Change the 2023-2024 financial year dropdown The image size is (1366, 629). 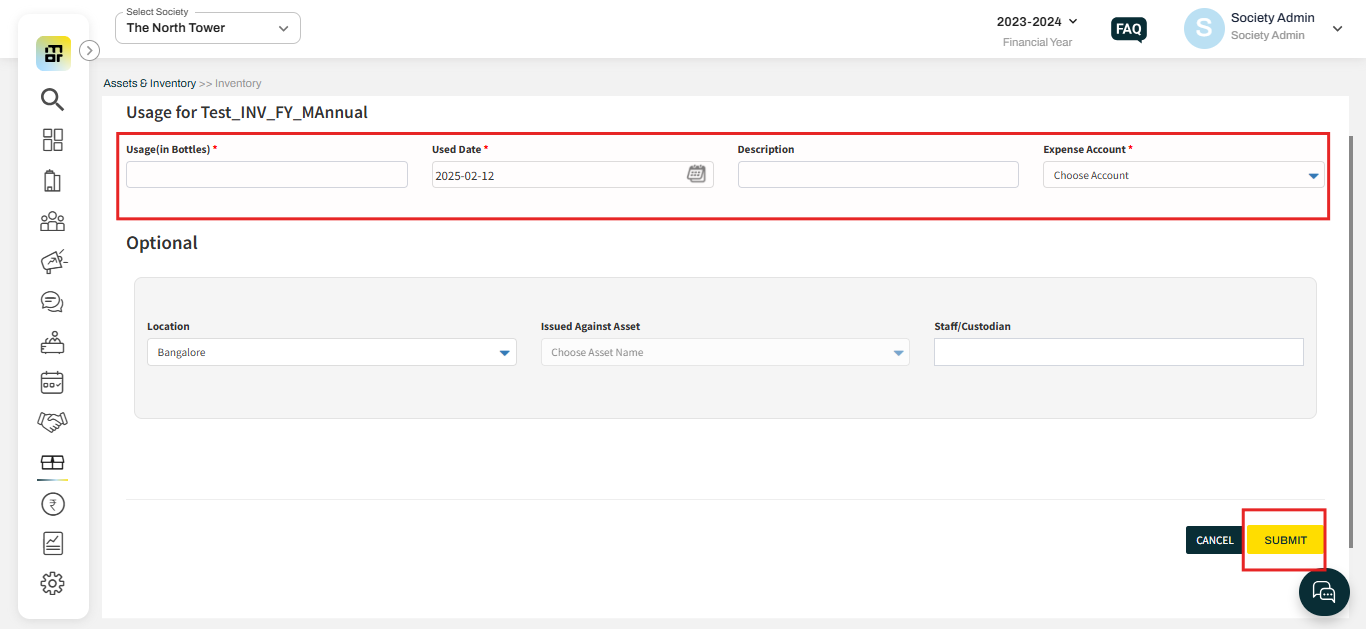pos(1038,21)
